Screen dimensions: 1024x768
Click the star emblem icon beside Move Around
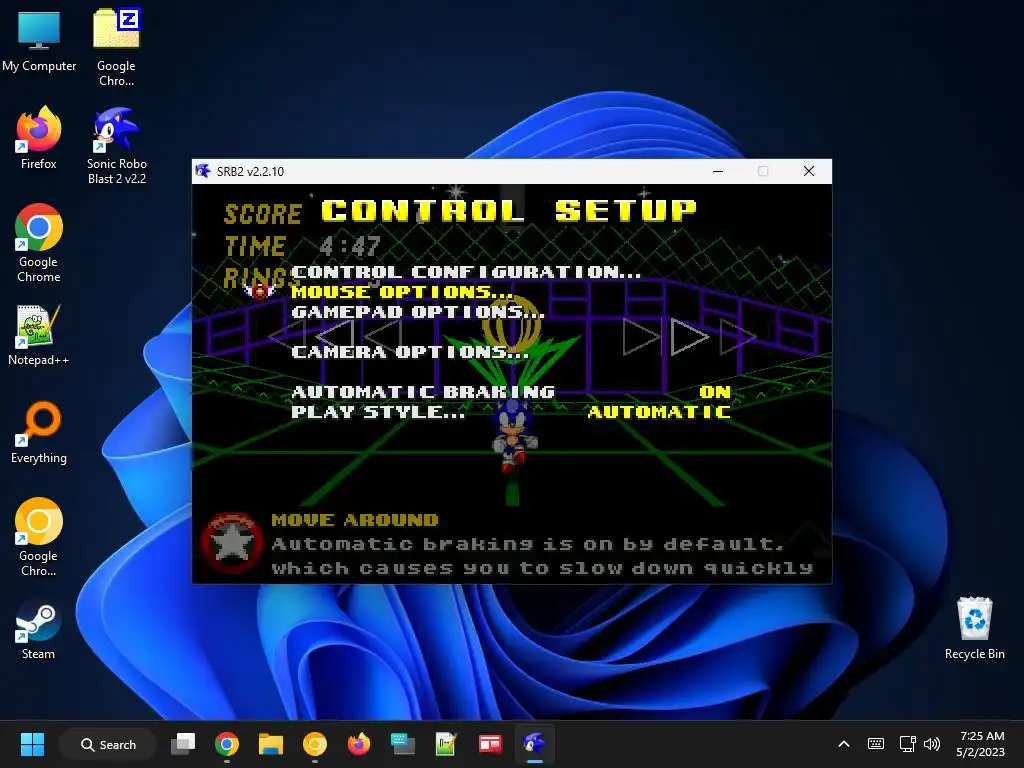[230, 543]
